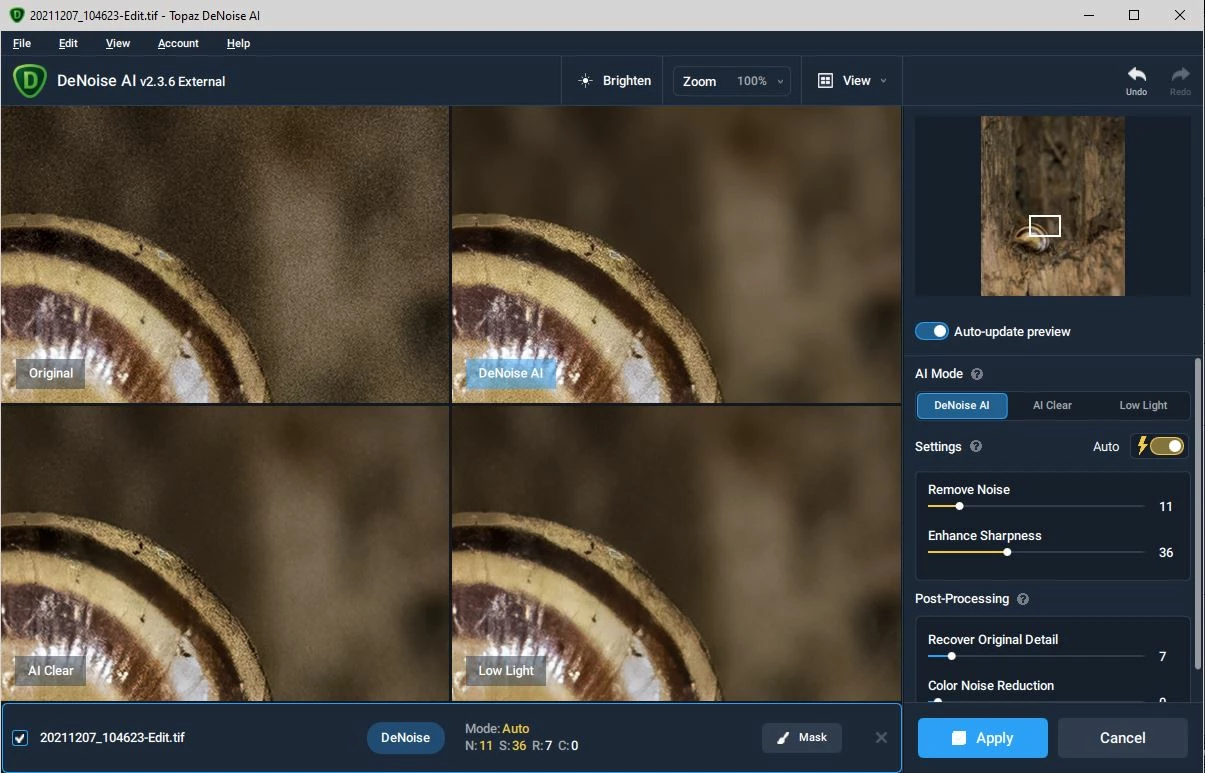Select the Original preview pane label
This screenshot has width=1205, height=773.
tap(51, 373)
